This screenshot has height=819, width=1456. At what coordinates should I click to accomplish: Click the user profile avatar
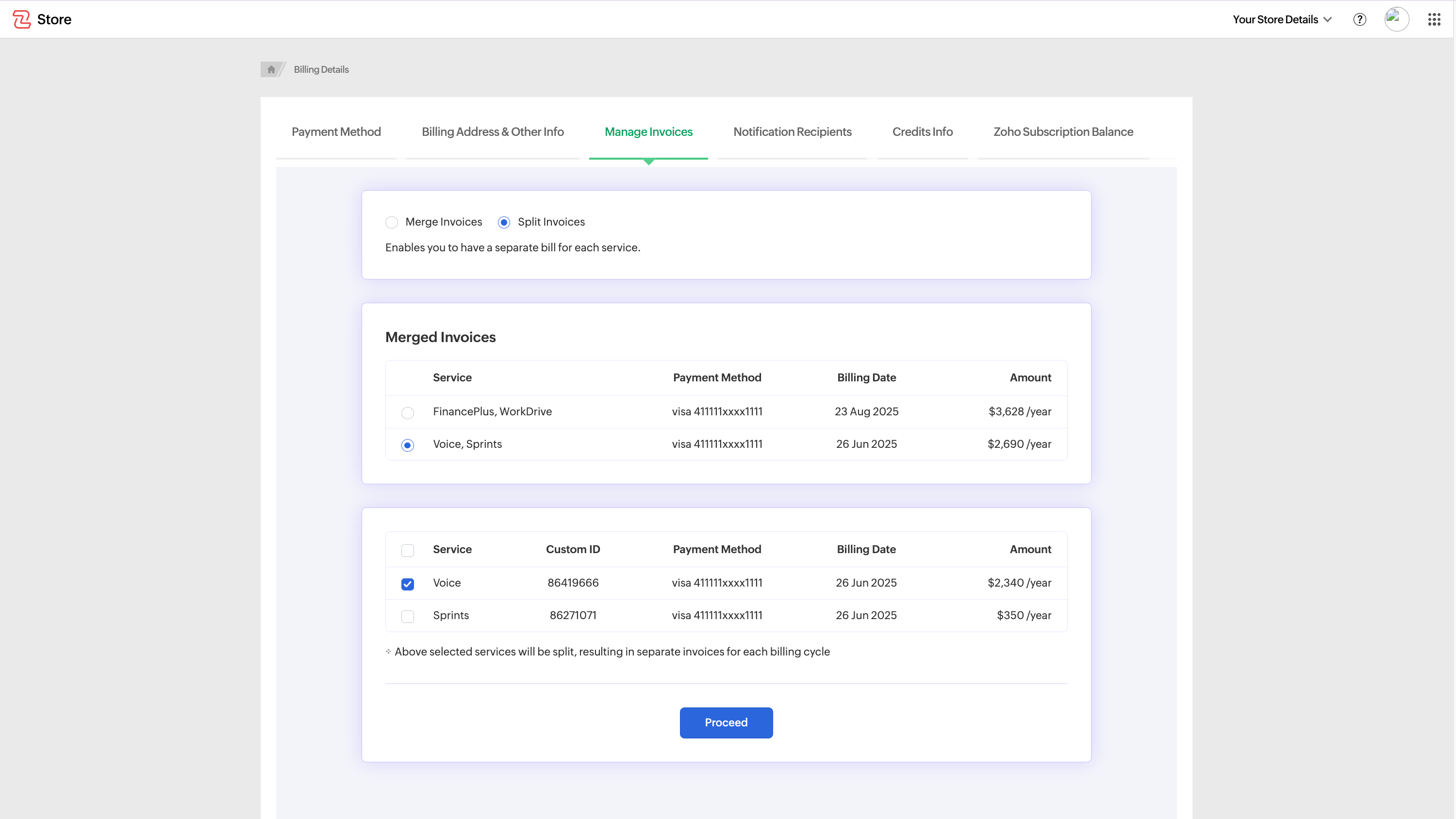pyautogui.click(x=1396, y=19)
